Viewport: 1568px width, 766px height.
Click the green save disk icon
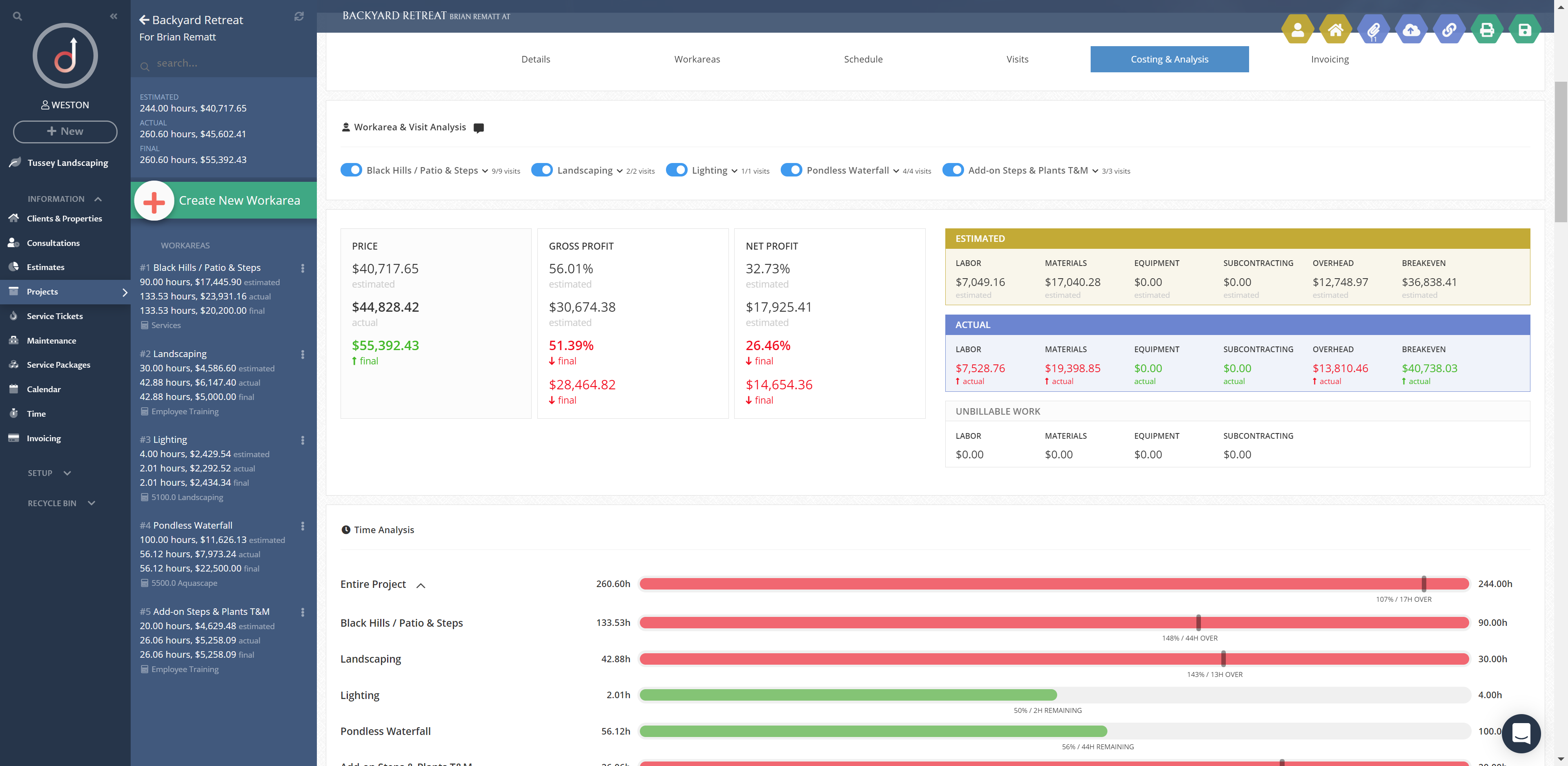1524,30
